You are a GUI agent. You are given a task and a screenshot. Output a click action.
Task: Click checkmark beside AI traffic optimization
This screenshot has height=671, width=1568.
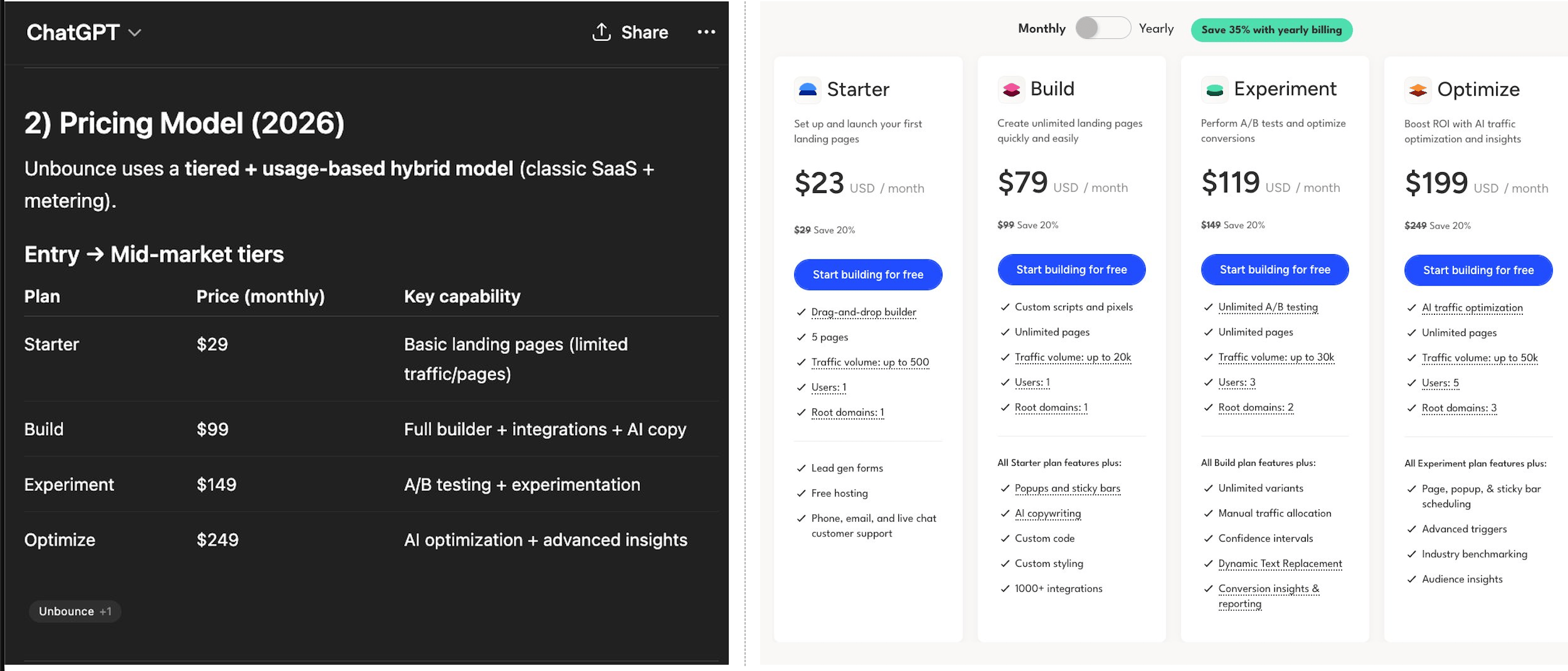pyautogui.click(x=1412, y=308)
